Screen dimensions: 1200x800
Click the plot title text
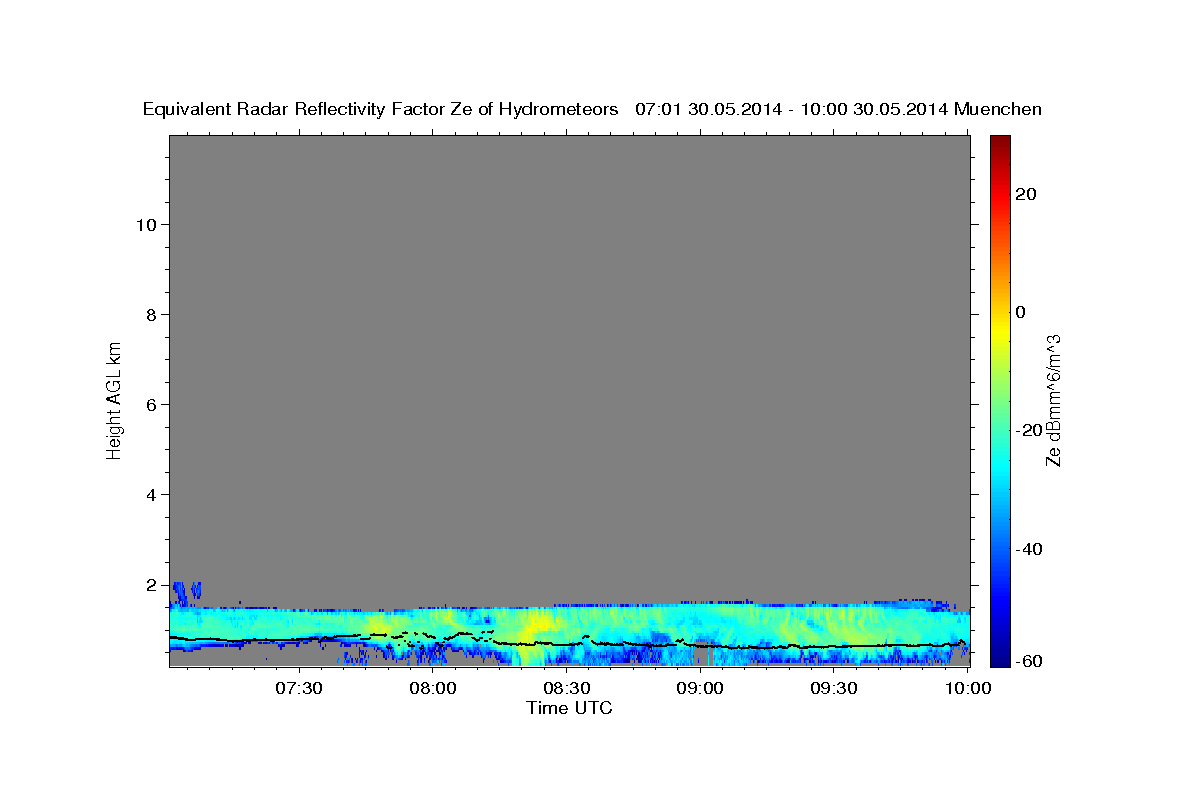[x=592, y=109]
